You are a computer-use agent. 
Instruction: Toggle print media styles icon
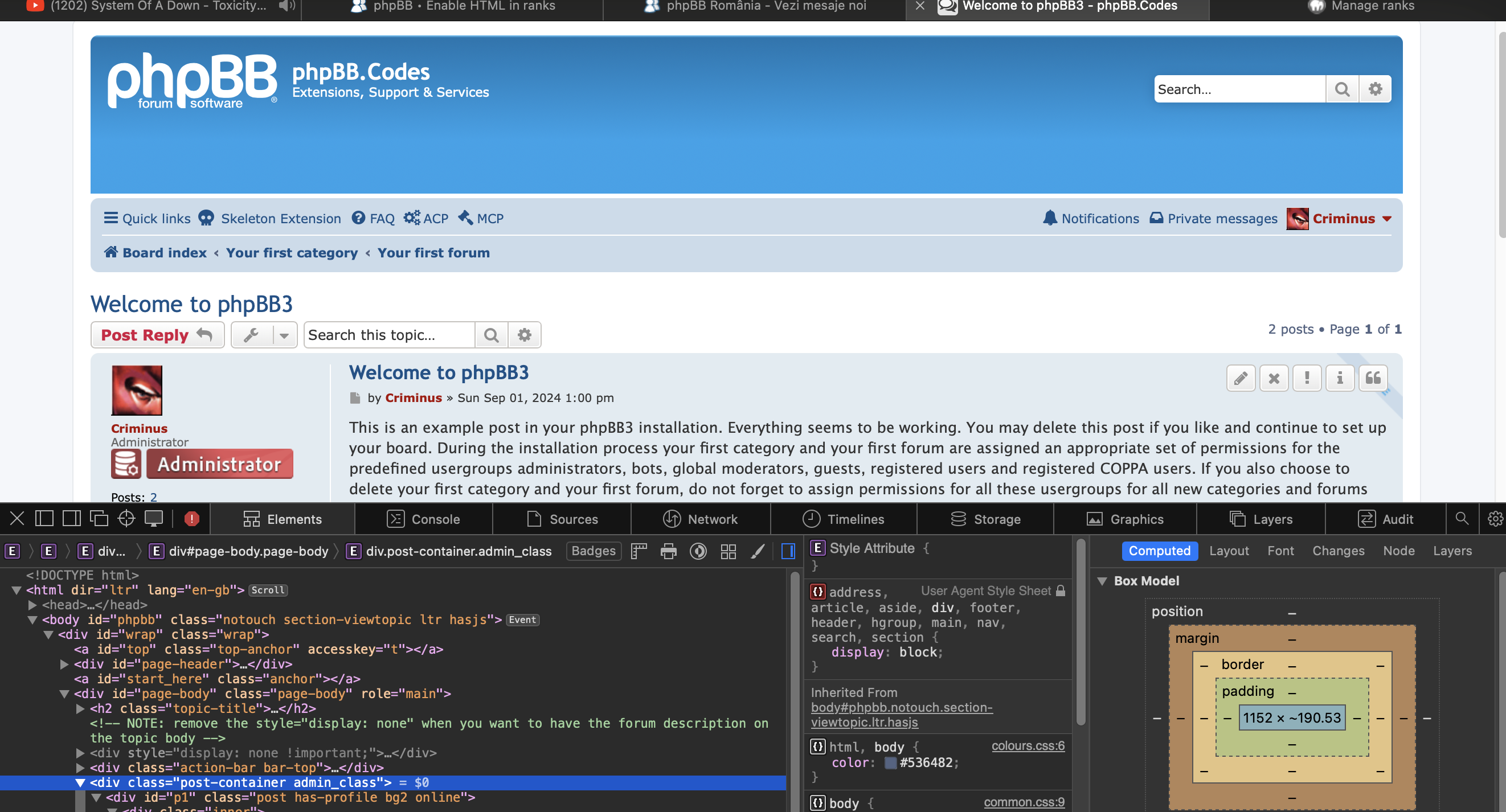coord(668,551)
